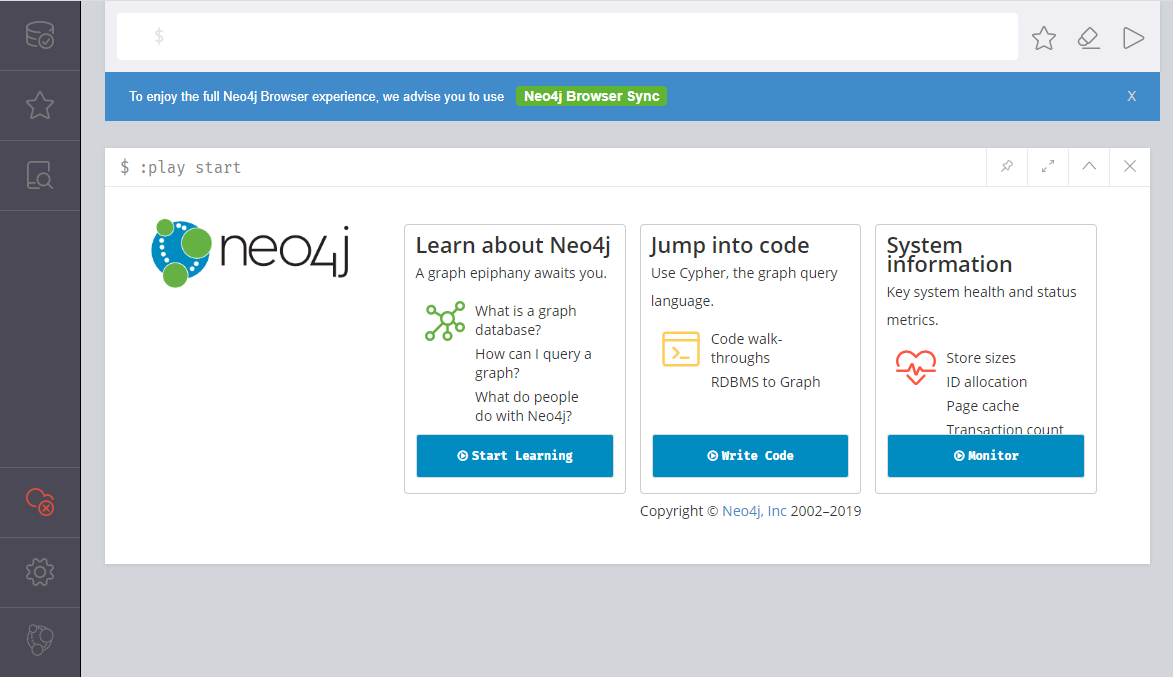Open the Cloud Browser Sync sidebar icon
Viewport: 1173px width, 677px height.
click(40, 502)
